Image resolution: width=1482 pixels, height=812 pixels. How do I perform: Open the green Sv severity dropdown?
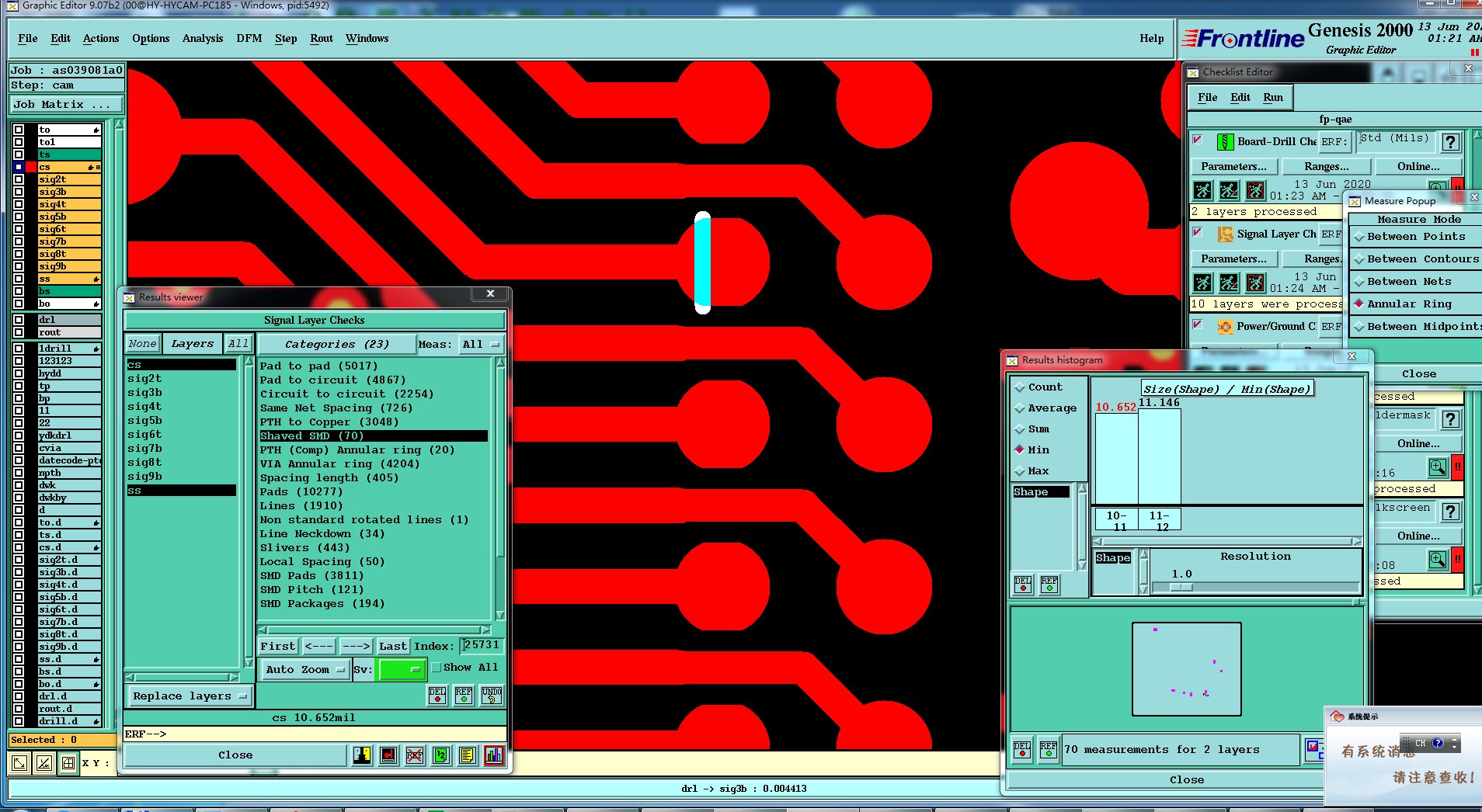point(402,669)
